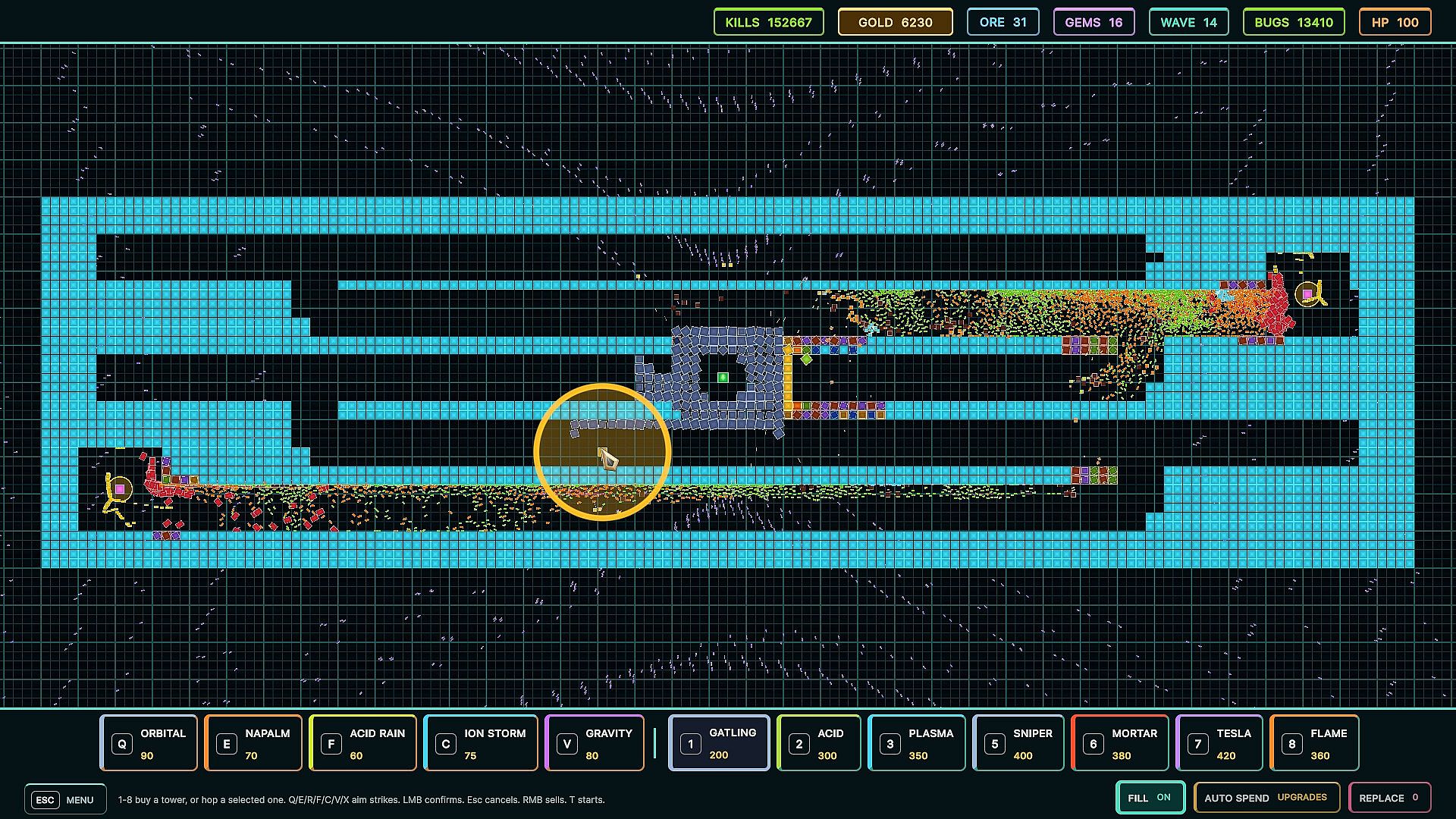Viewport: 1456px width, 819px height.
Task: Open the ESC Menu
Action: 65,799
